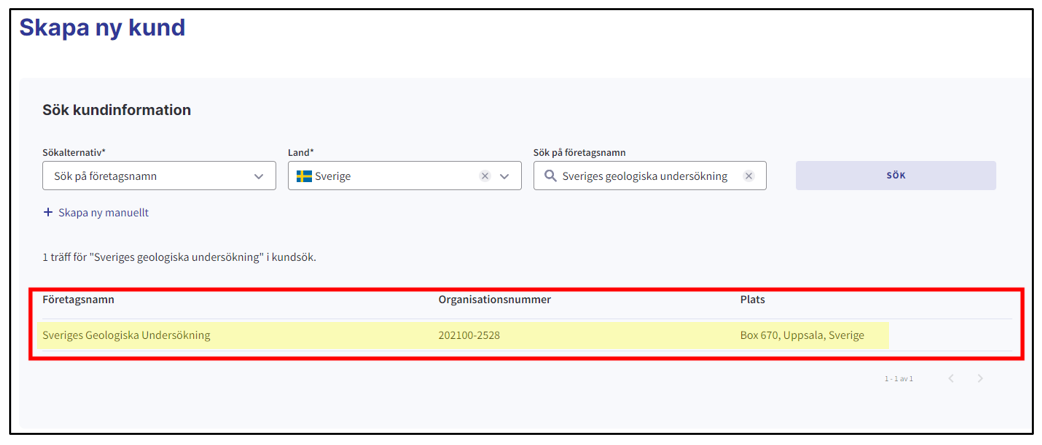Click organisation number 202100-2528
The image size is (1042, 445).
(469, 335)
